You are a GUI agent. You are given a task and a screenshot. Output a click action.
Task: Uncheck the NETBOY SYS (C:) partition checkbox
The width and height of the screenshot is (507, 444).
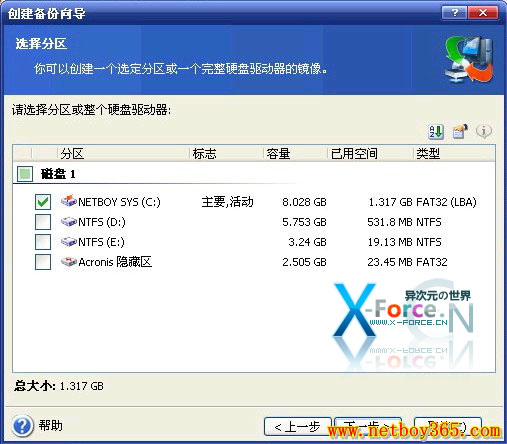tap(43, 202)
